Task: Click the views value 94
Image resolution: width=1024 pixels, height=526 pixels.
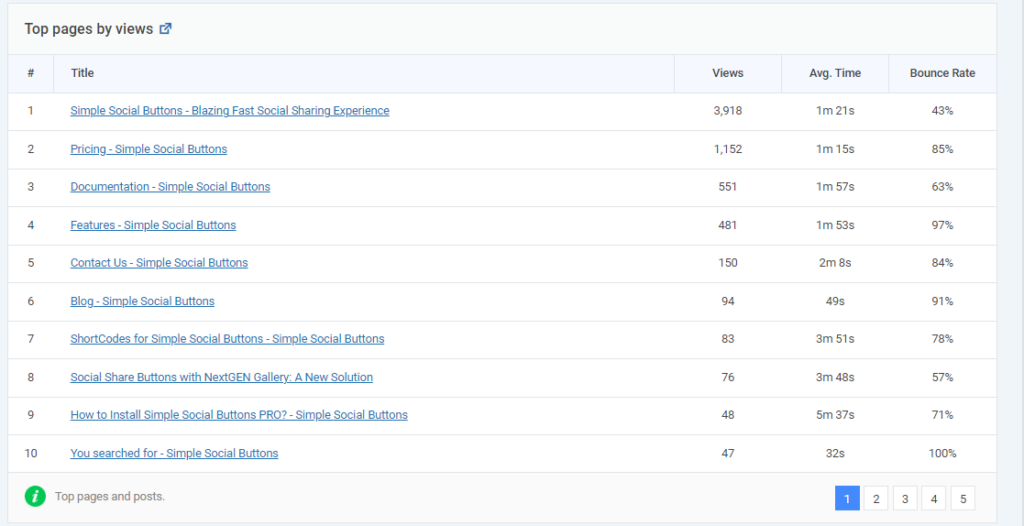Action: [728, 301]
